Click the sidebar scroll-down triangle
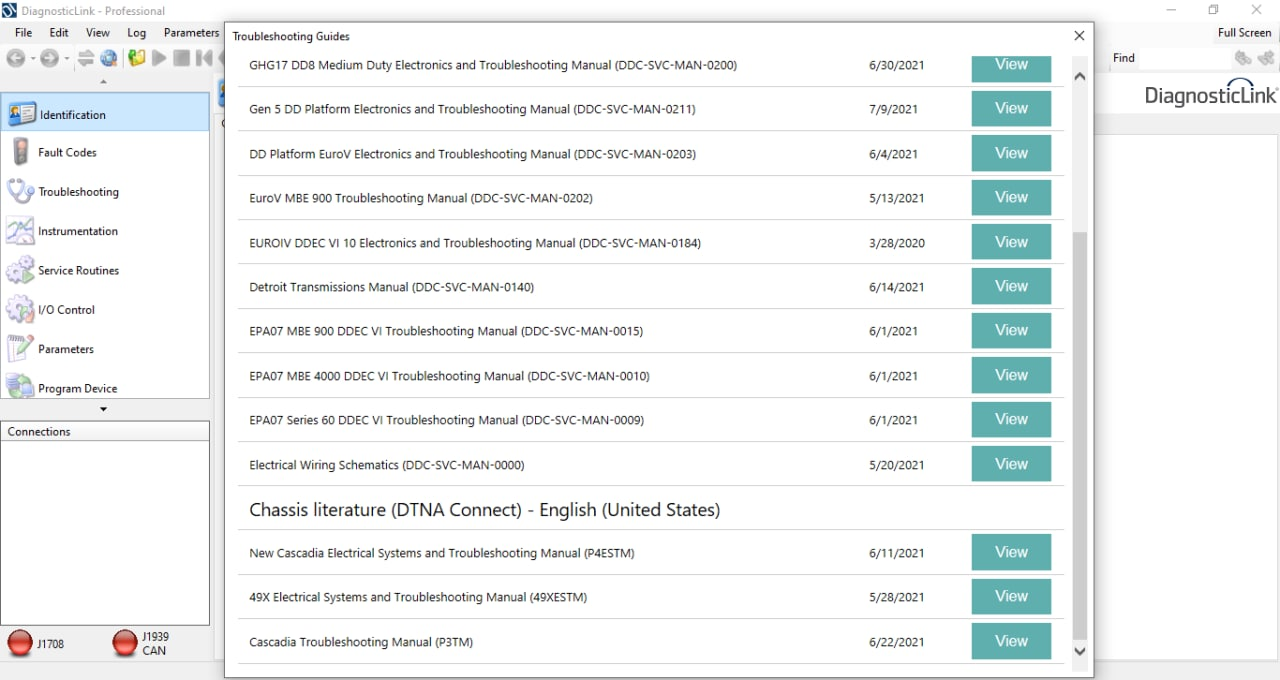The image size is (1280, 680). click(104, 409)
